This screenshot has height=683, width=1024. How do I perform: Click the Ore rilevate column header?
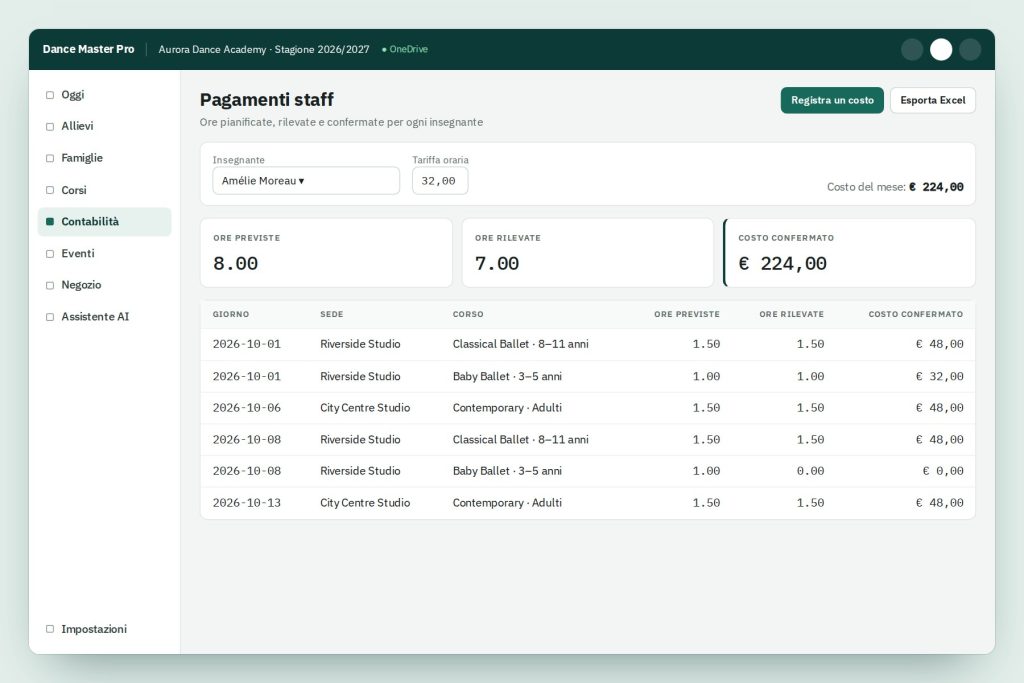[x=792, y=314]
